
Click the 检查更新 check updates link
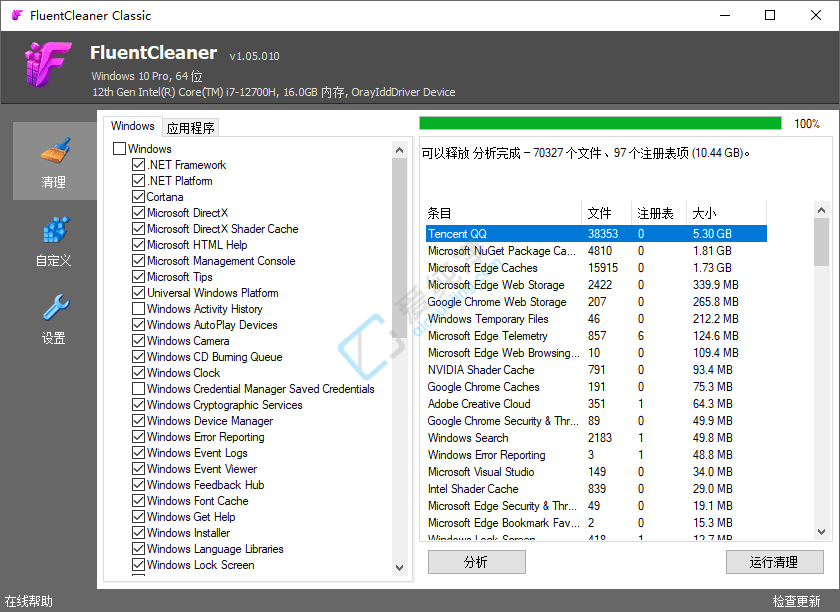[796, 601]
